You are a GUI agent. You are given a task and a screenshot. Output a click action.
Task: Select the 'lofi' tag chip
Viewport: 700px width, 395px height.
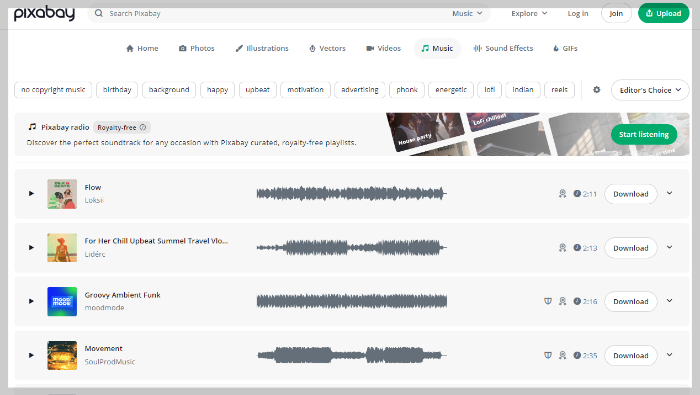pyautogui.click(x=490, y=90)
